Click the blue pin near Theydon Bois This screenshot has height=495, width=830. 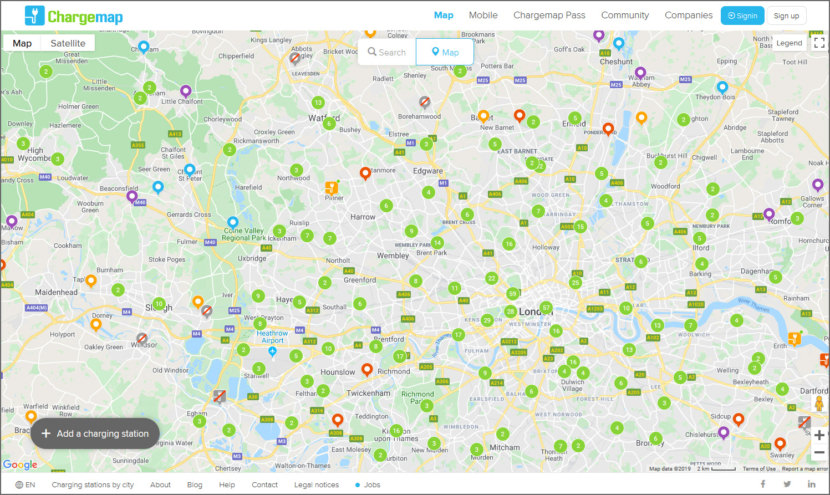pos(722,87)
